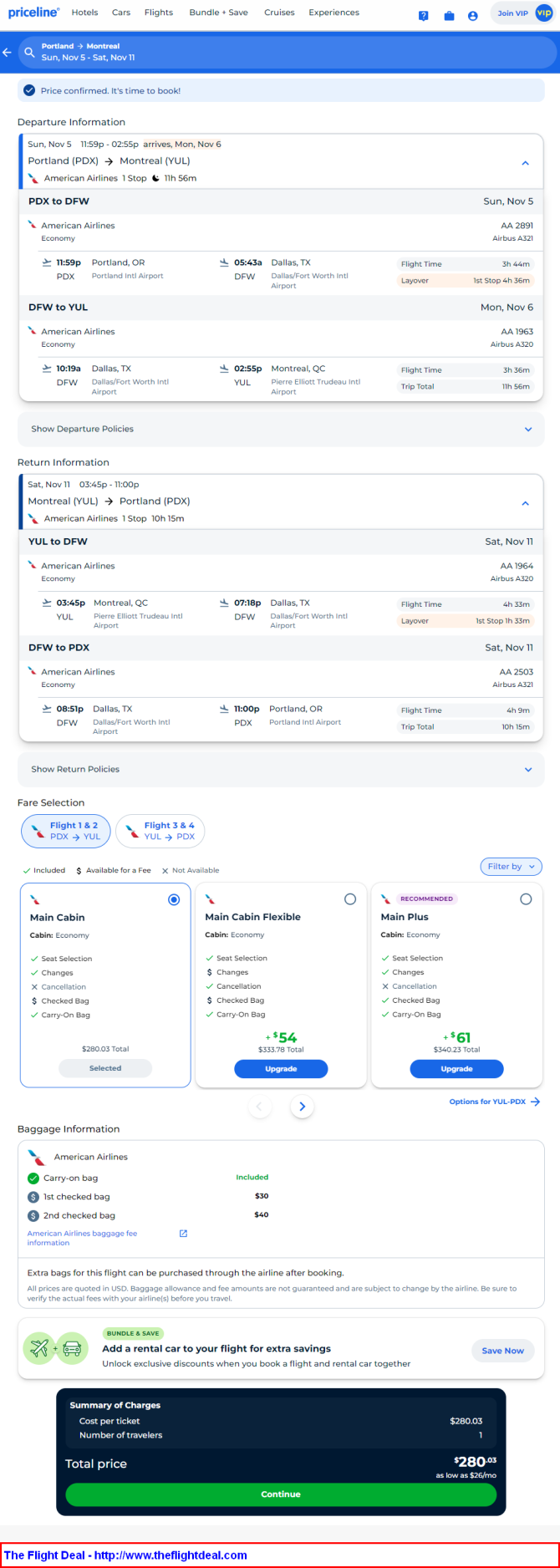Click the takeoff icon beside 10:19a
The height and width of the screenshot is (1568, 560).
click(x=47, y=369)
